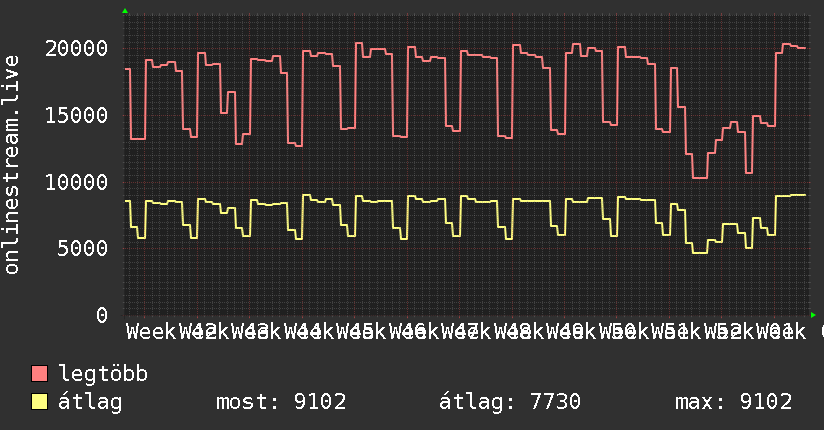
Task: Click the 5000 y-axis label
Action: (83, 249)
